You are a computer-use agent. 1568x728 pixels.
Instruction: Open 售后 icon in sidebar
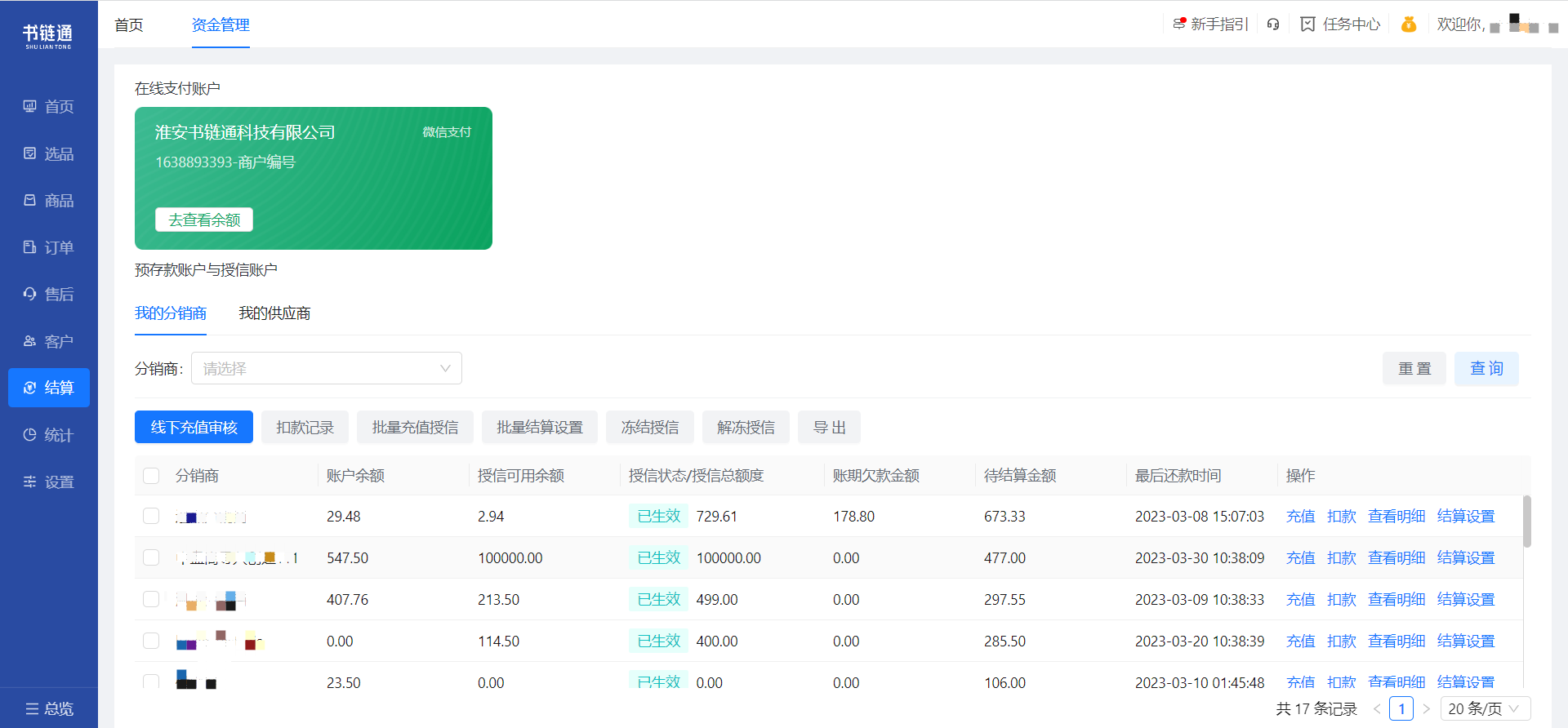point(30,294)
